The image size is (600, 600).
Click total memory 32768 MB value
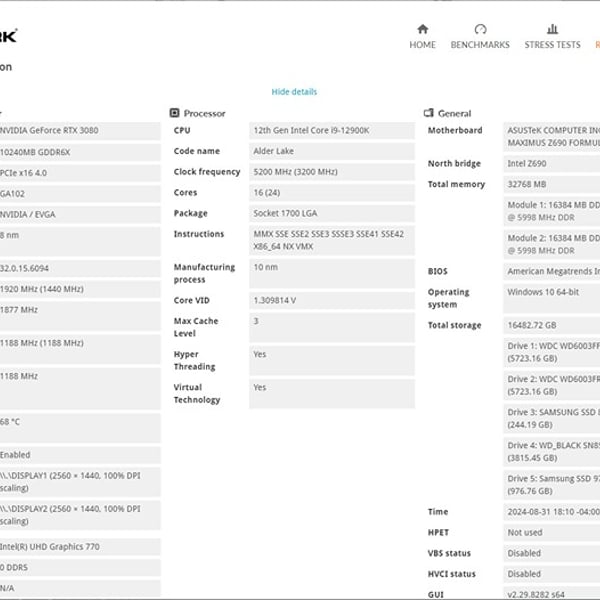552,184
